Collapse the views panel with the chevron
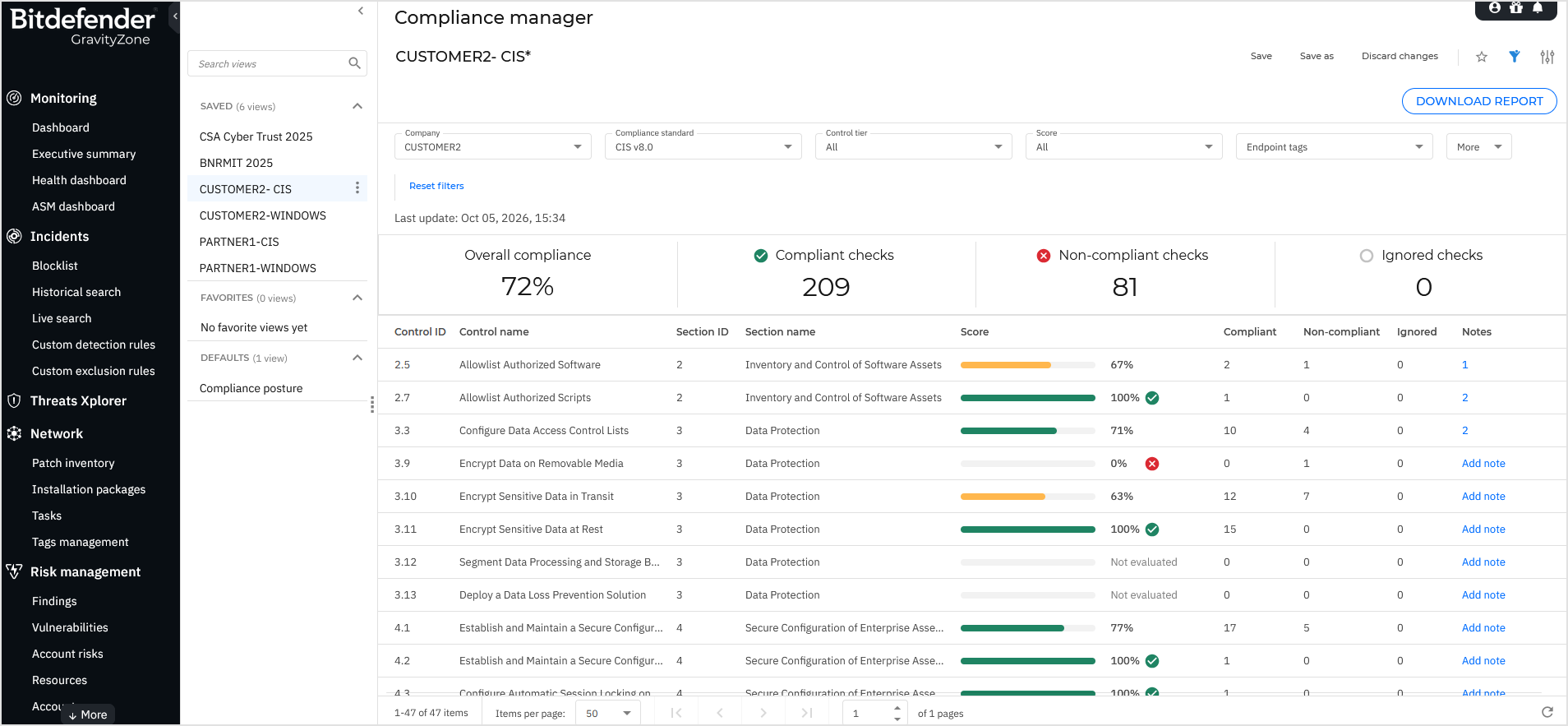1568x726 pixels. coord(361,11)
